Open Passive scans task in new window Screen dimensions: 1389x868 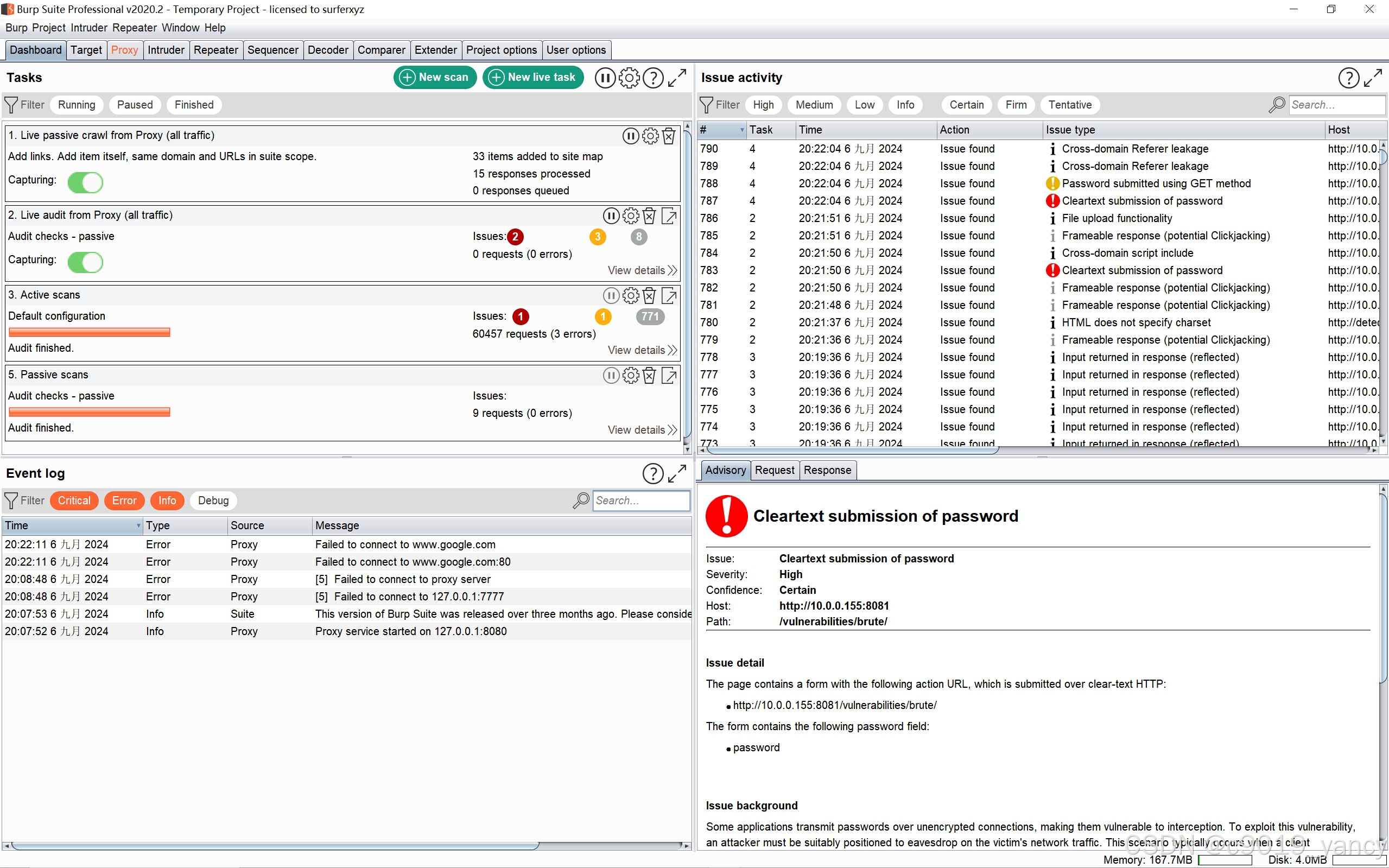point(669,376)
